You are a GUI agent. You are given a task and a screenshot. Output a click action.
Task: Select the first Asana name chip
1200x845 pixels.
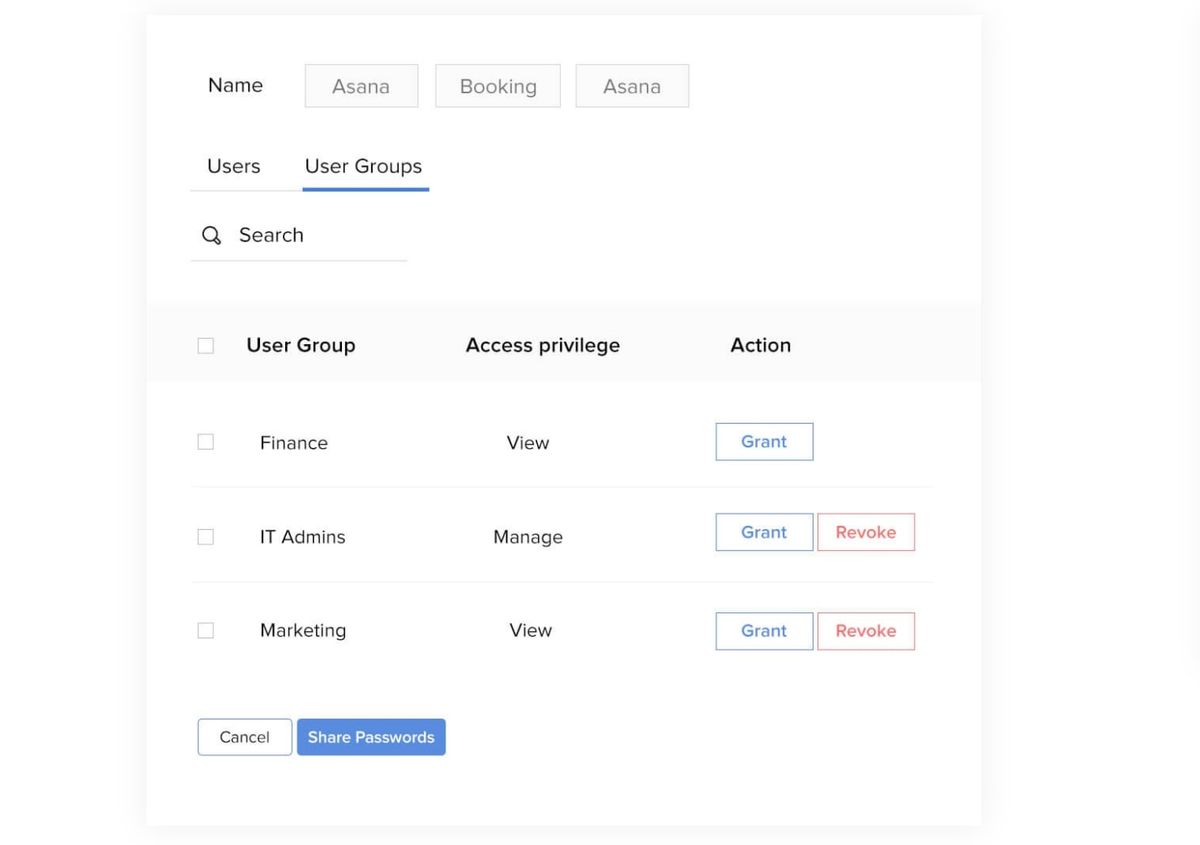tap(361, 86)
